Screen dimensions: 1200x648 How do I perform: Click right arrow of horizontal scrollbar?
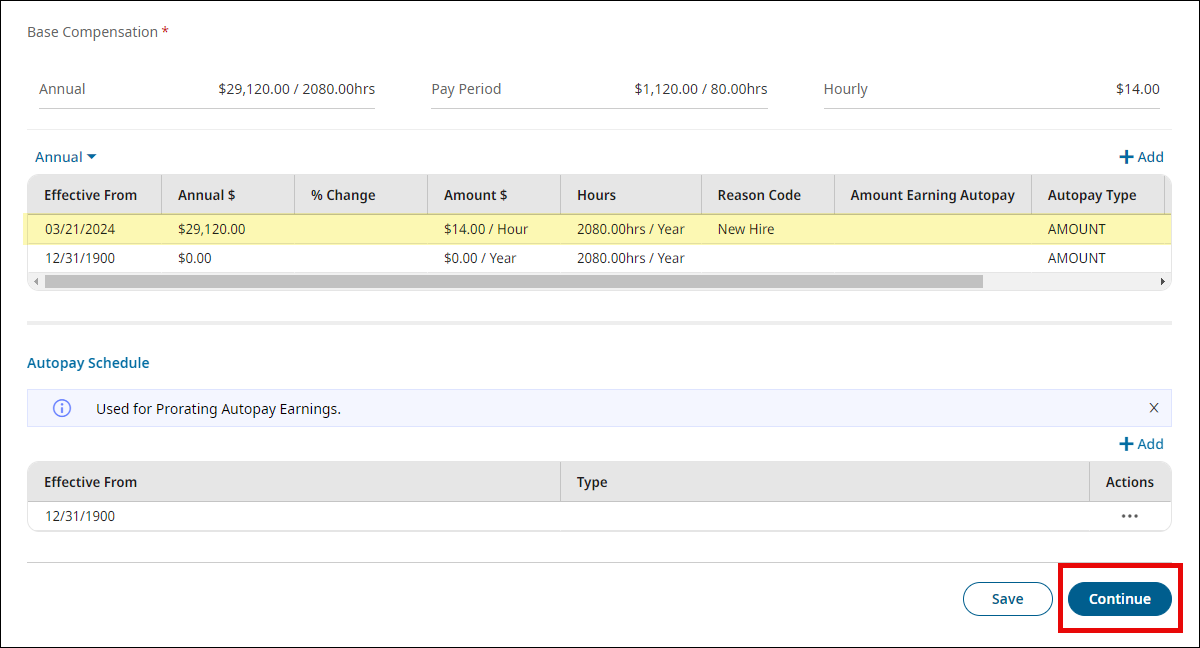point(1163,282)
